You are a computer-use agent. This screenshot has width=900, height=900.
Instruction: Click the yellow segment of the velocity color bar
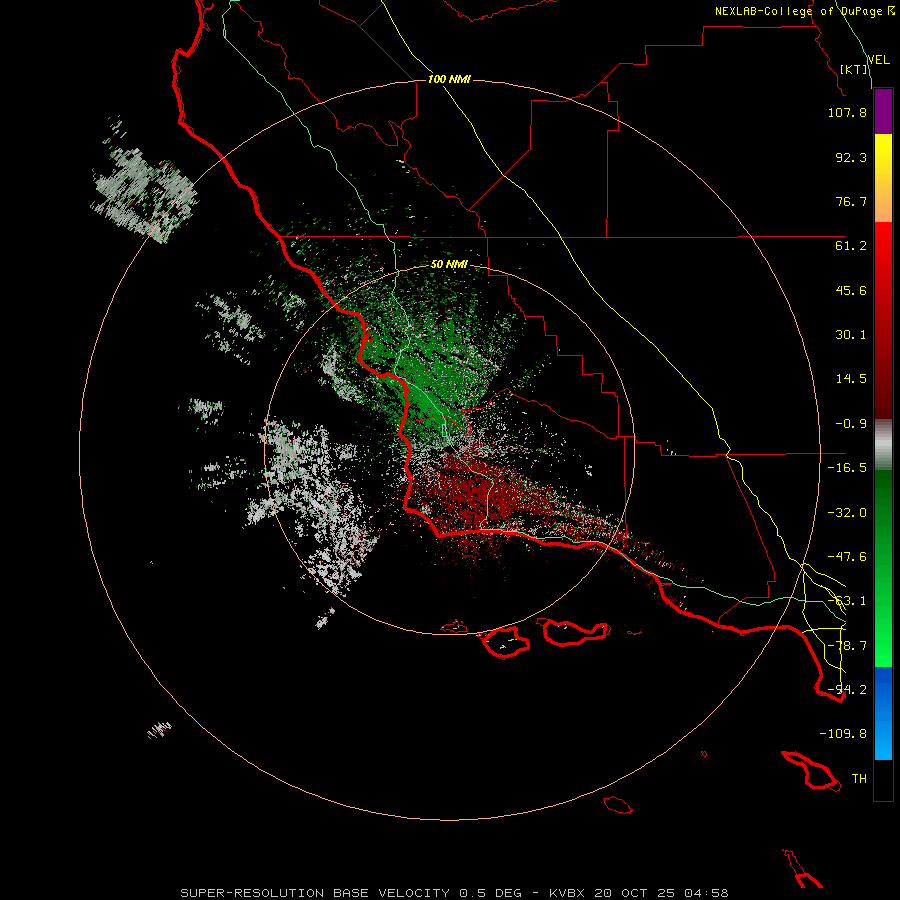tap(883, 178)
